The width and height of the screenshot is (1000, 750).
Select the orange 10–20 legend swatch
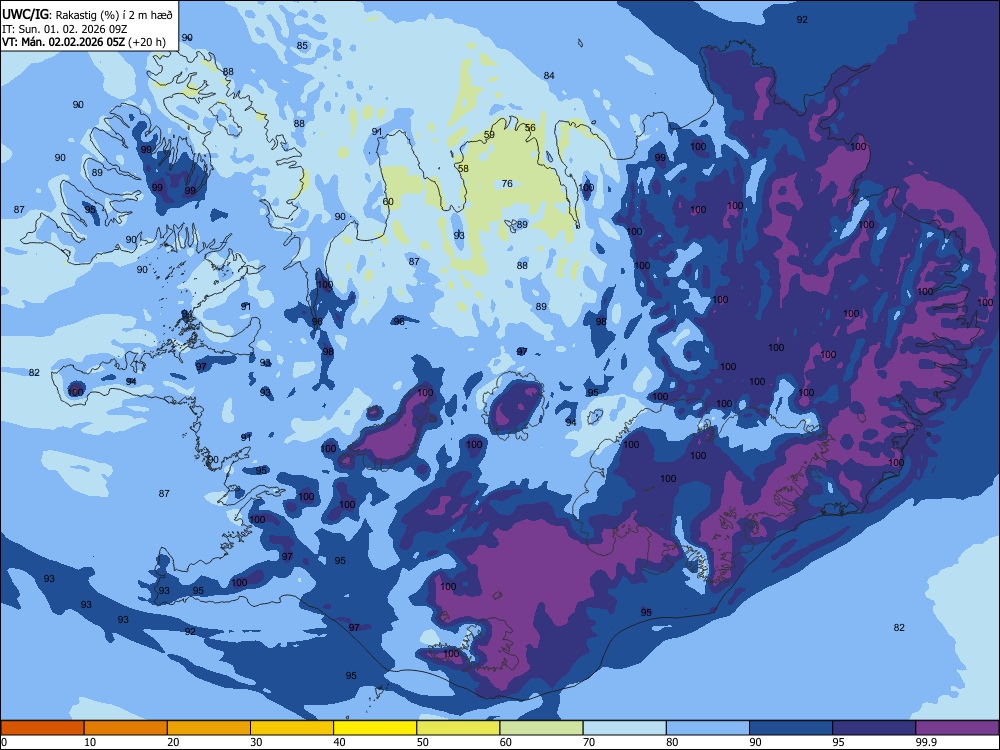click(x=126, y=728)
